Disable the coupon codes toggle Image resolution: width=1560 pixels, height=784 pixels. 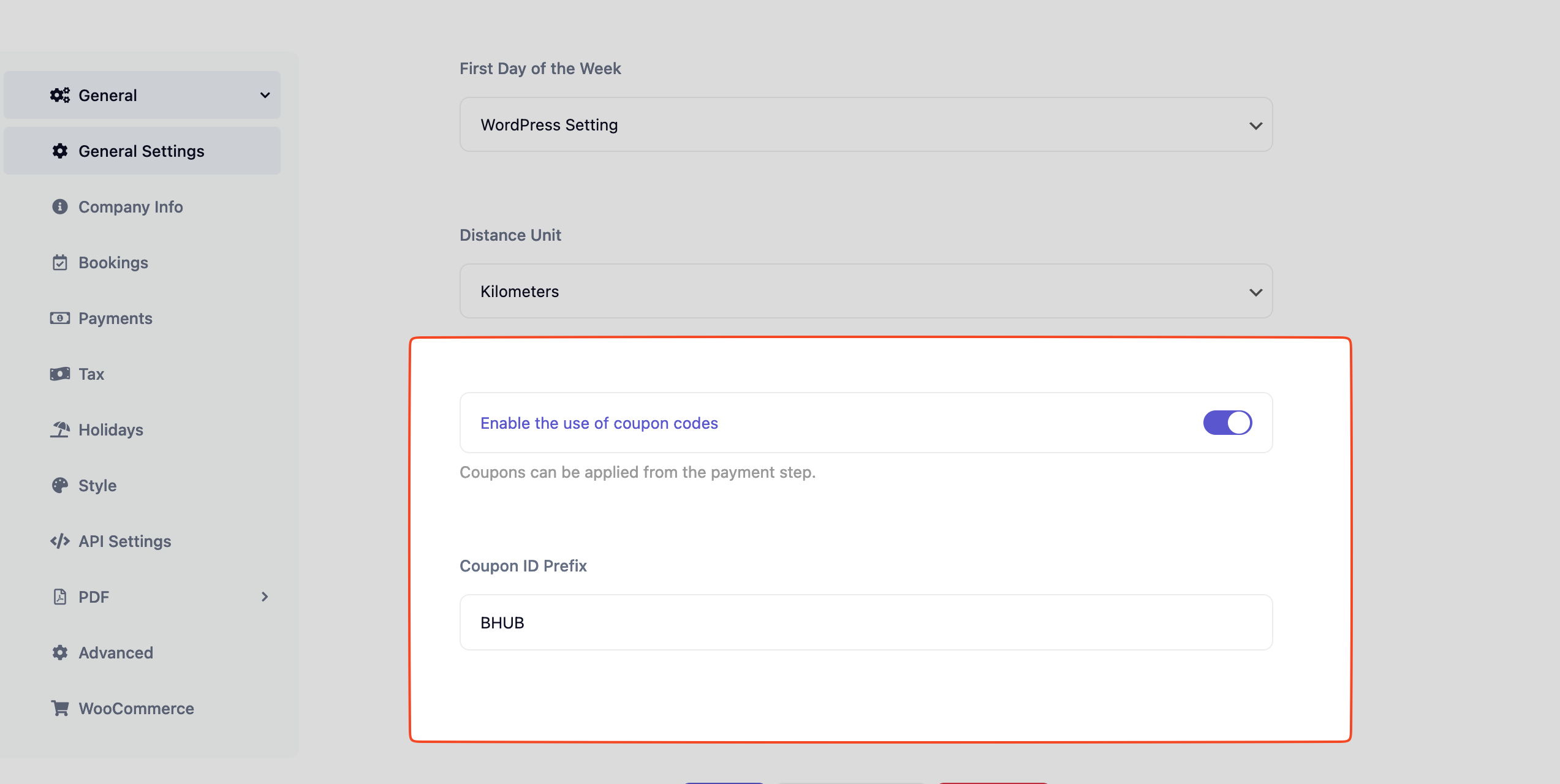click(x=1227, y=423)
